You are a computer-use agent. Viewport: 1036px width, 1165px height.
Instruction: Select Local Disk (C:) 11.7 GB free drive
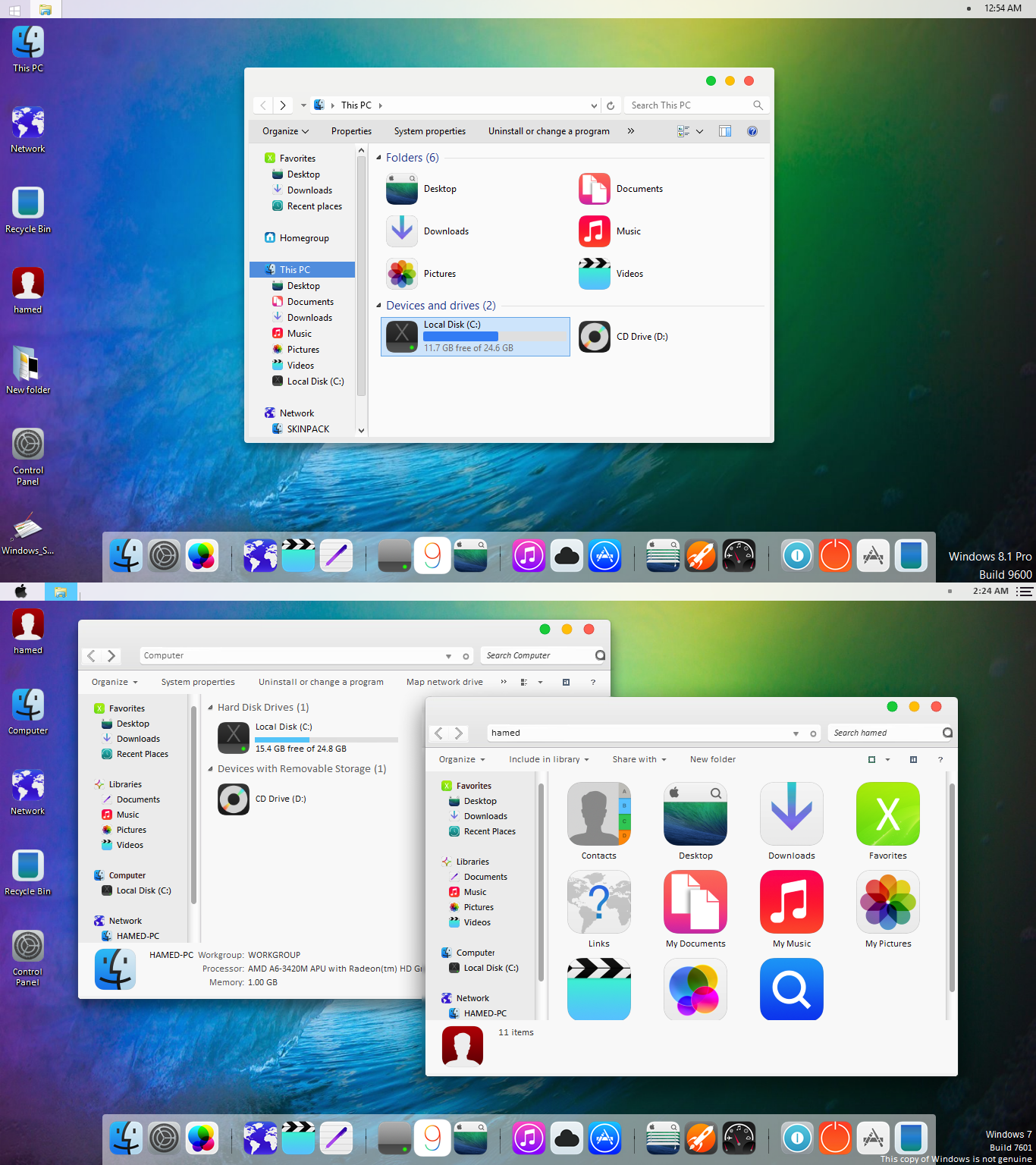click(476, 337)
